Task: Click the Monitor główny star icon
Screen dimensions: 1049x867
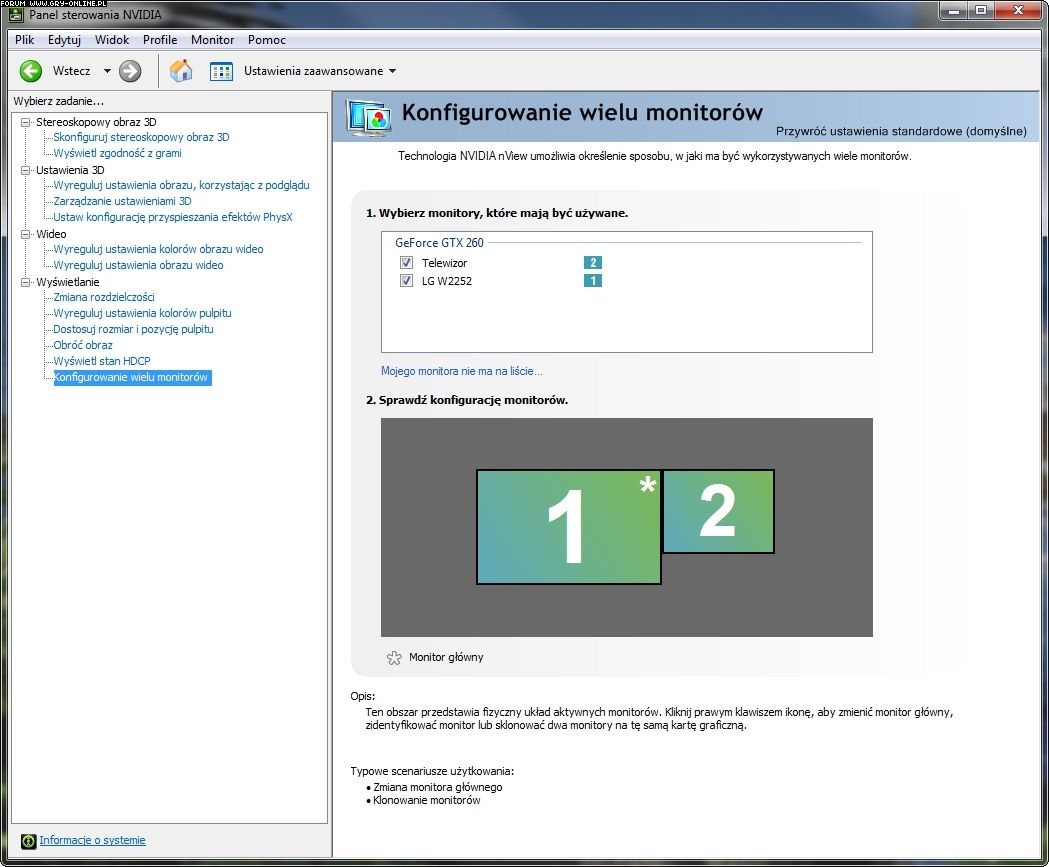Action: pyautogui.click(x=394, y=658)
